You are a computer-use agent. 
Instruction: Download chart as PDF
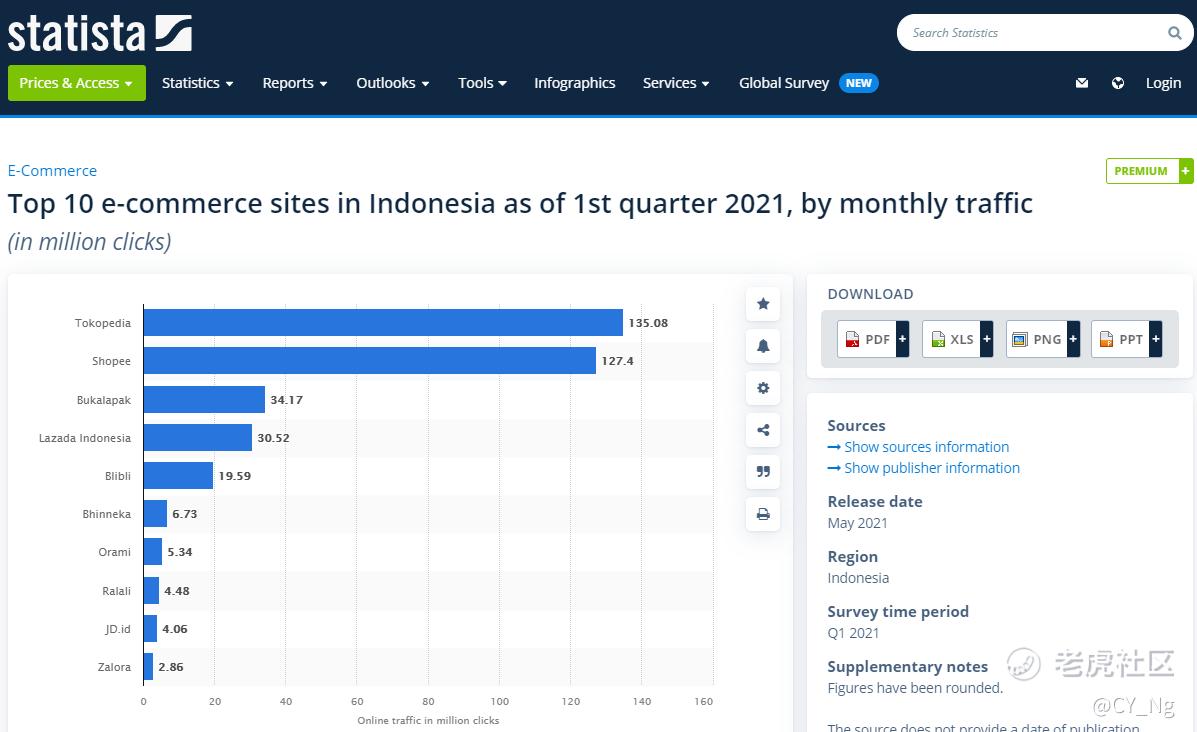tap(873, 339)
